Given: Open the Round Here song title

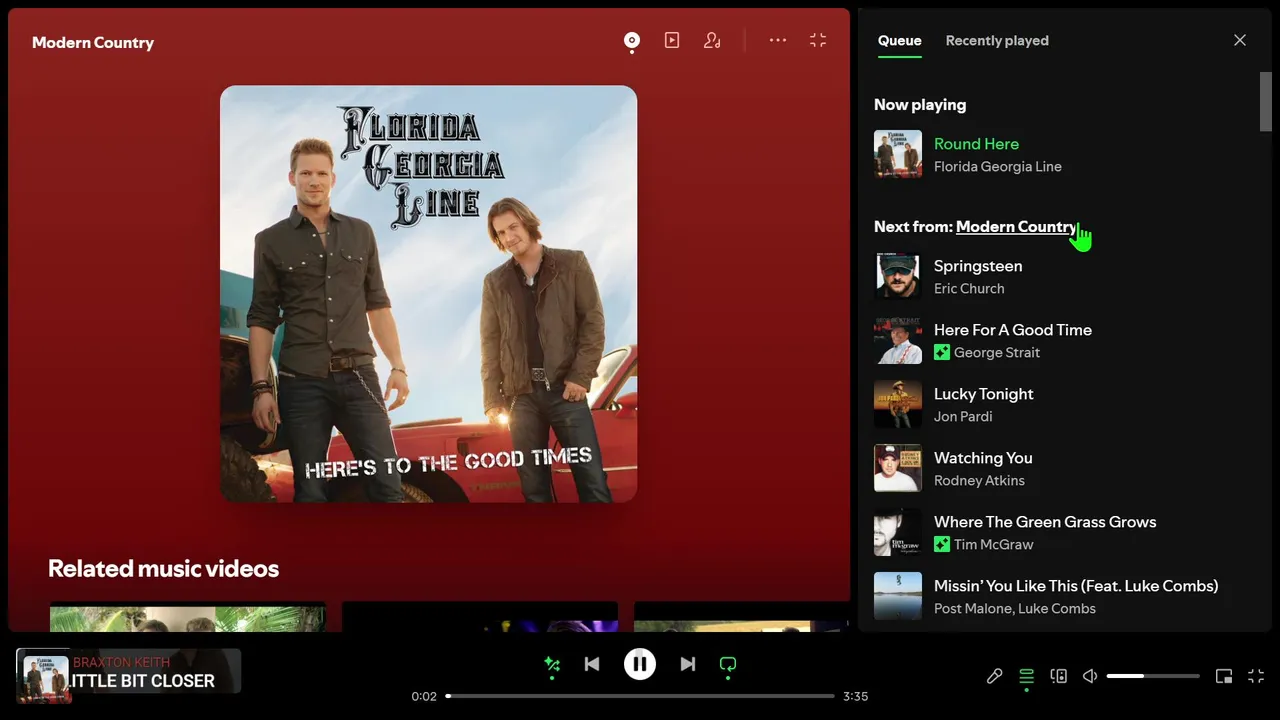Looking at the screenshot, I should [976, 144].
